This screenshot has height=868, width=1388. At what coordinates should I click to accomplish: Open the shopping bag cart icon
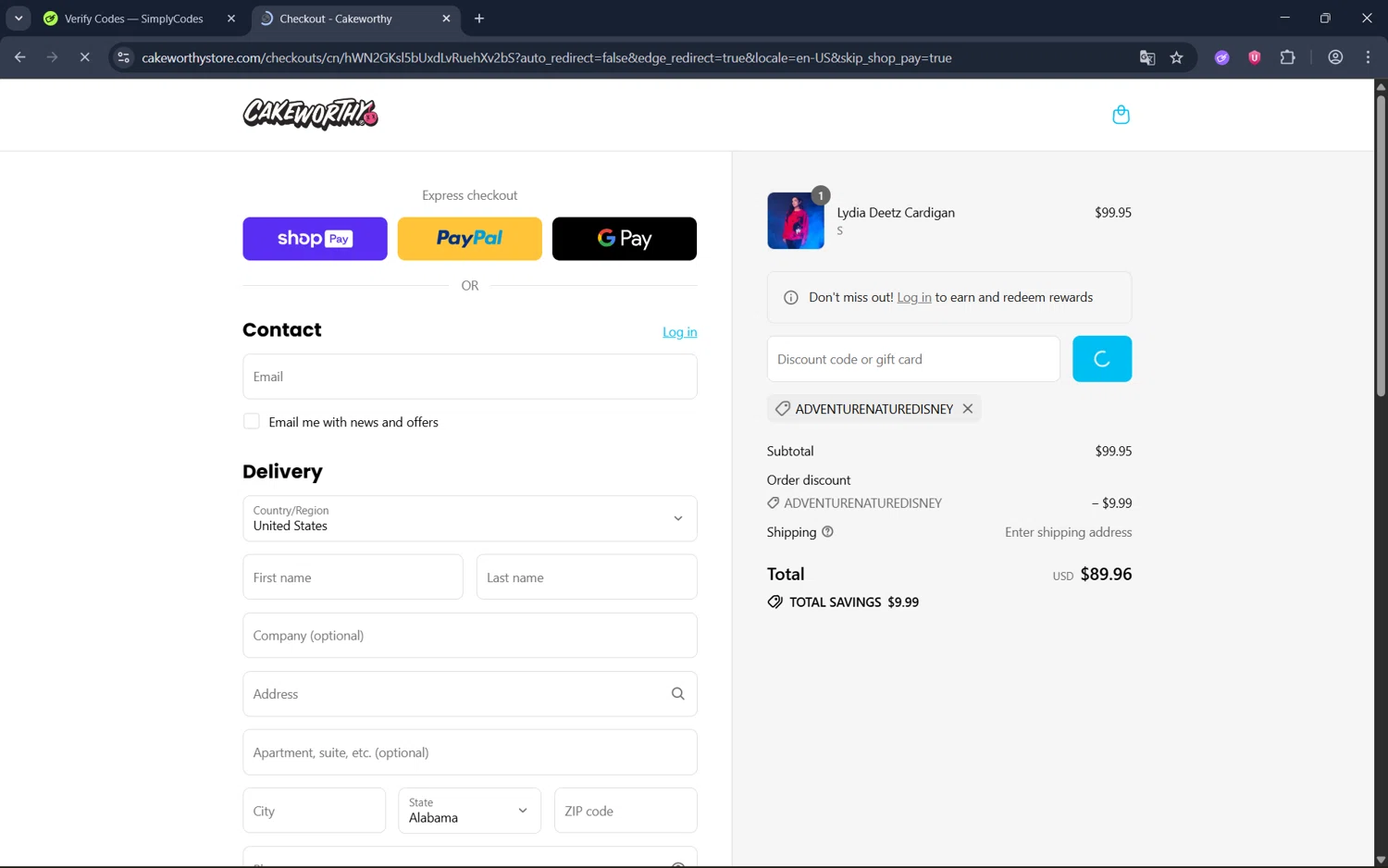click(x=1121, y=115)
